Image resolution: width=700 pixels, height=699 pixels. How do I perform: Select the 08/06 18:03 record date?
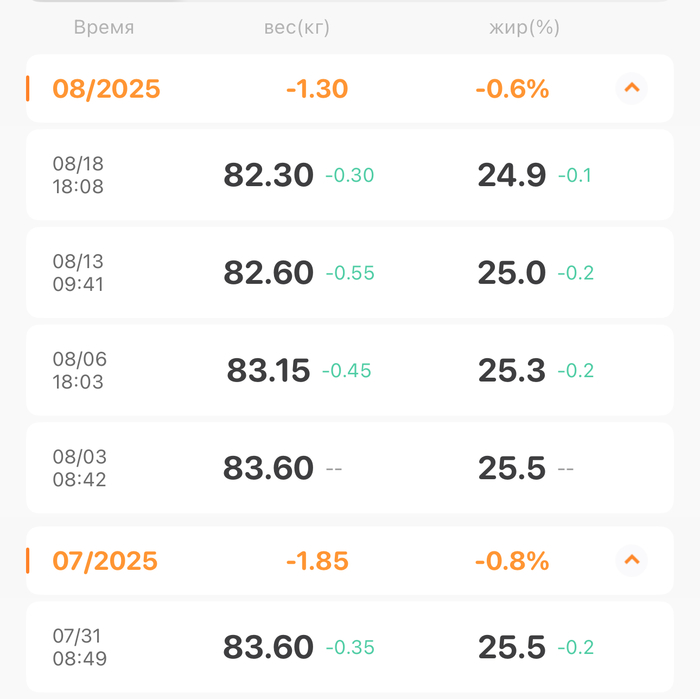point(79,370)
